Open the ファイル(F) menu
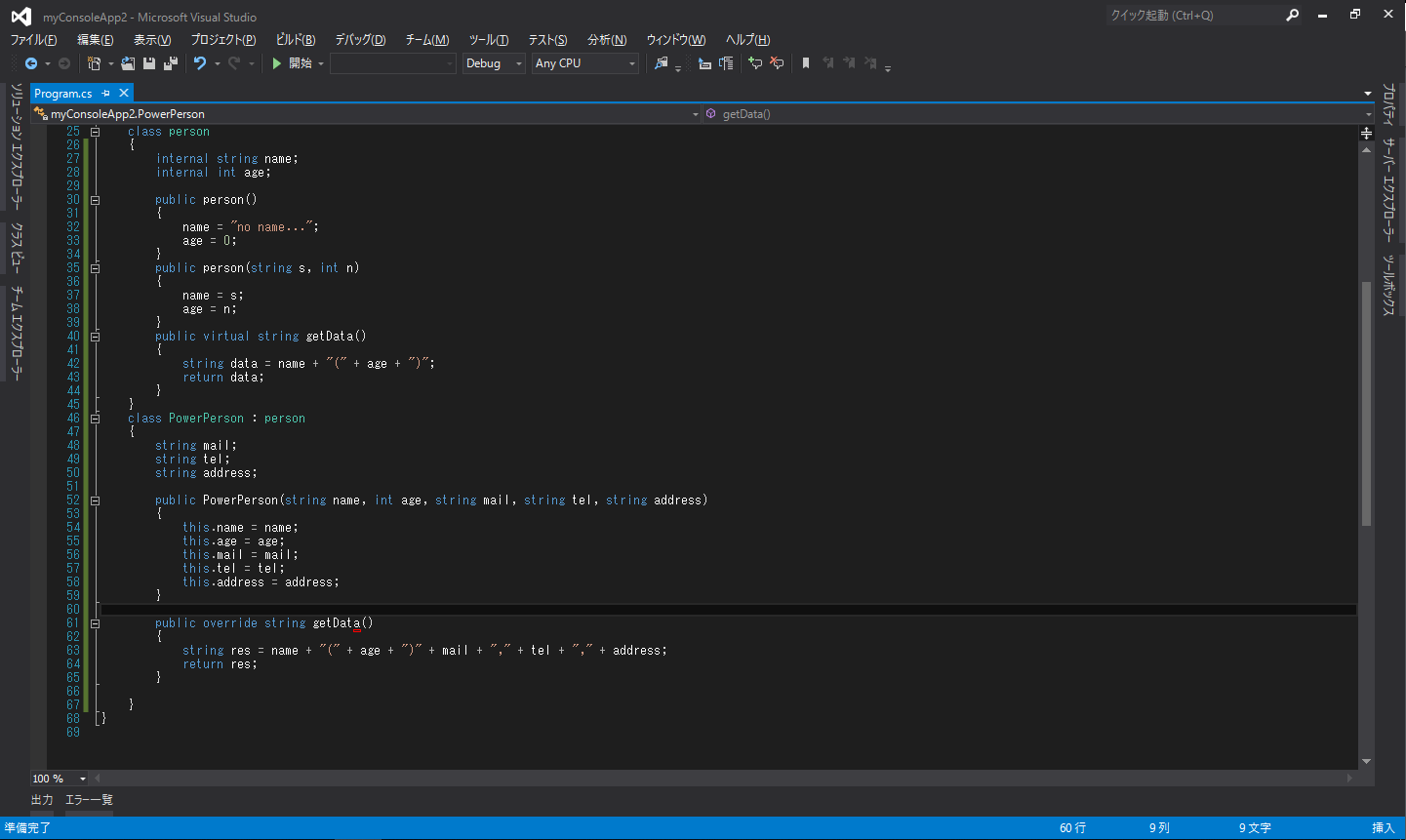Image resolution: width=1406 pixels, height=840 pixels. click(x=33, y=40)
